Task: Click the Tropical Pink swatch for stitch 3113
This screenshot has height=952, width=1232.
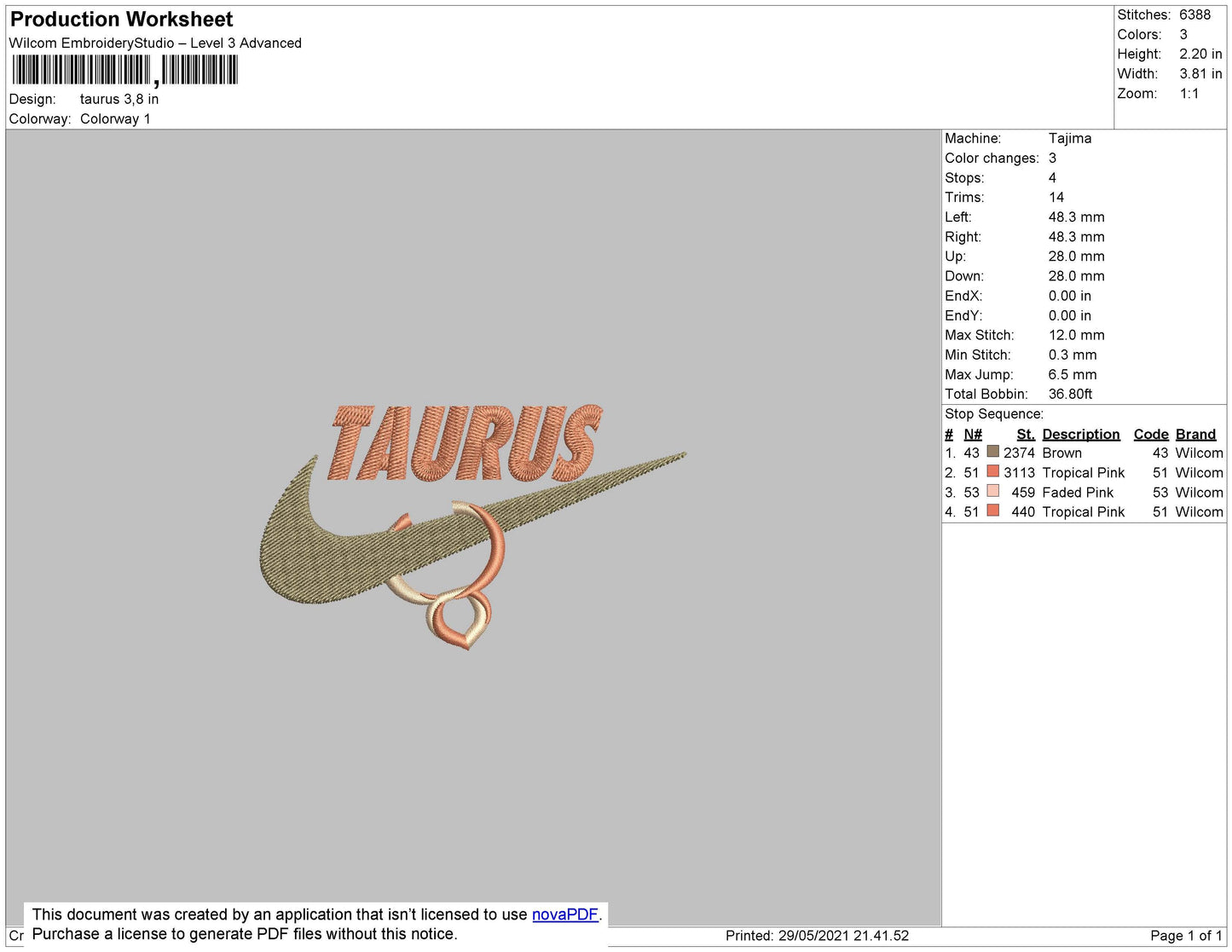Action: click(x=992, y=472)
